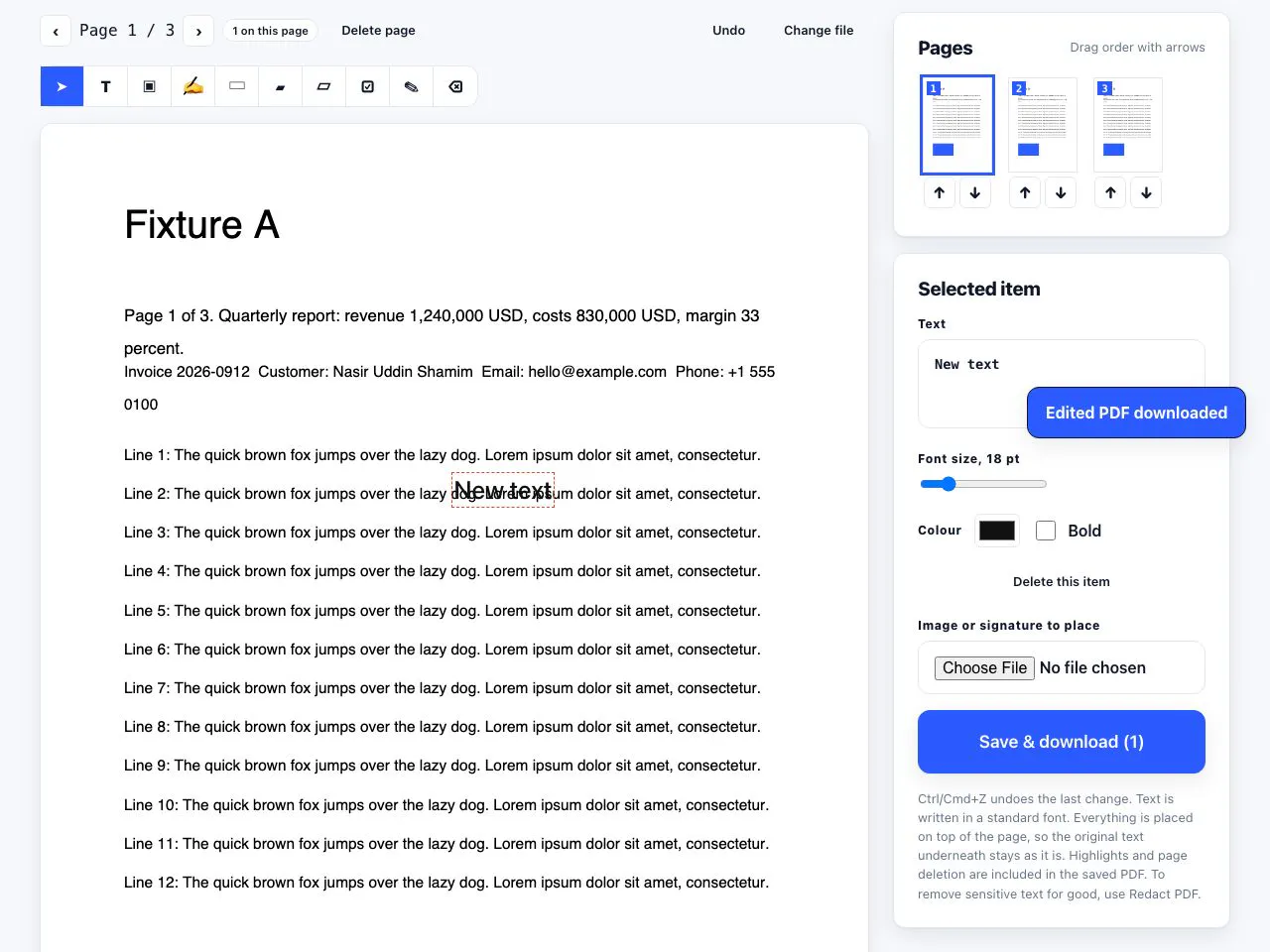Click the "Page 1 / 3" indicator
Screen dimensions: 1270x952
tap(127, 31)
